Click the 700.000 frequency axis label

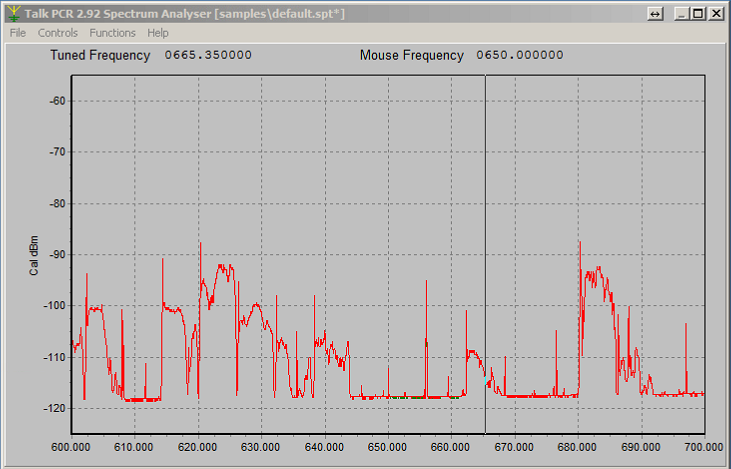[704, 447]
